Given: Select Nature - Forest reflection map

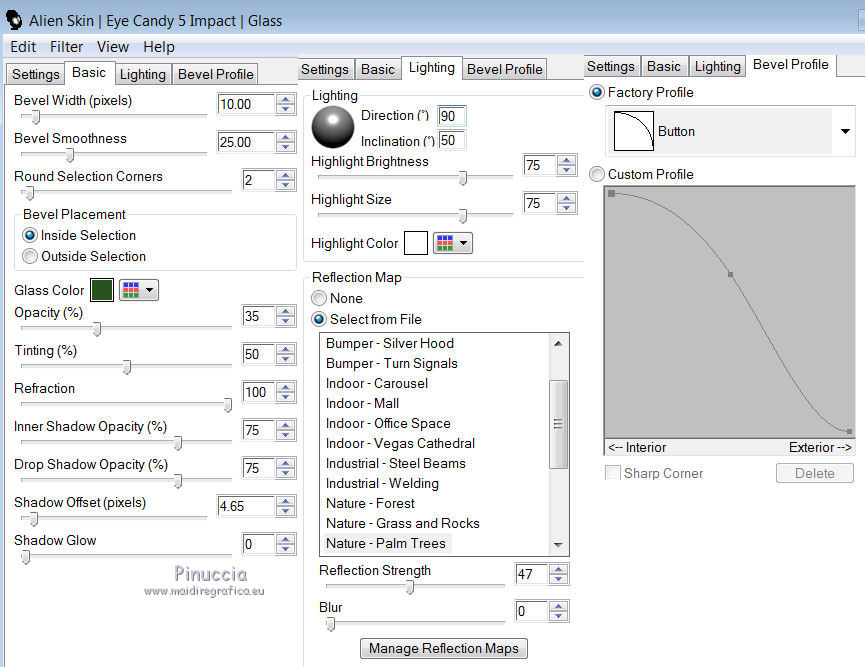Looking at the screenshot, I should tap(370, 503).
